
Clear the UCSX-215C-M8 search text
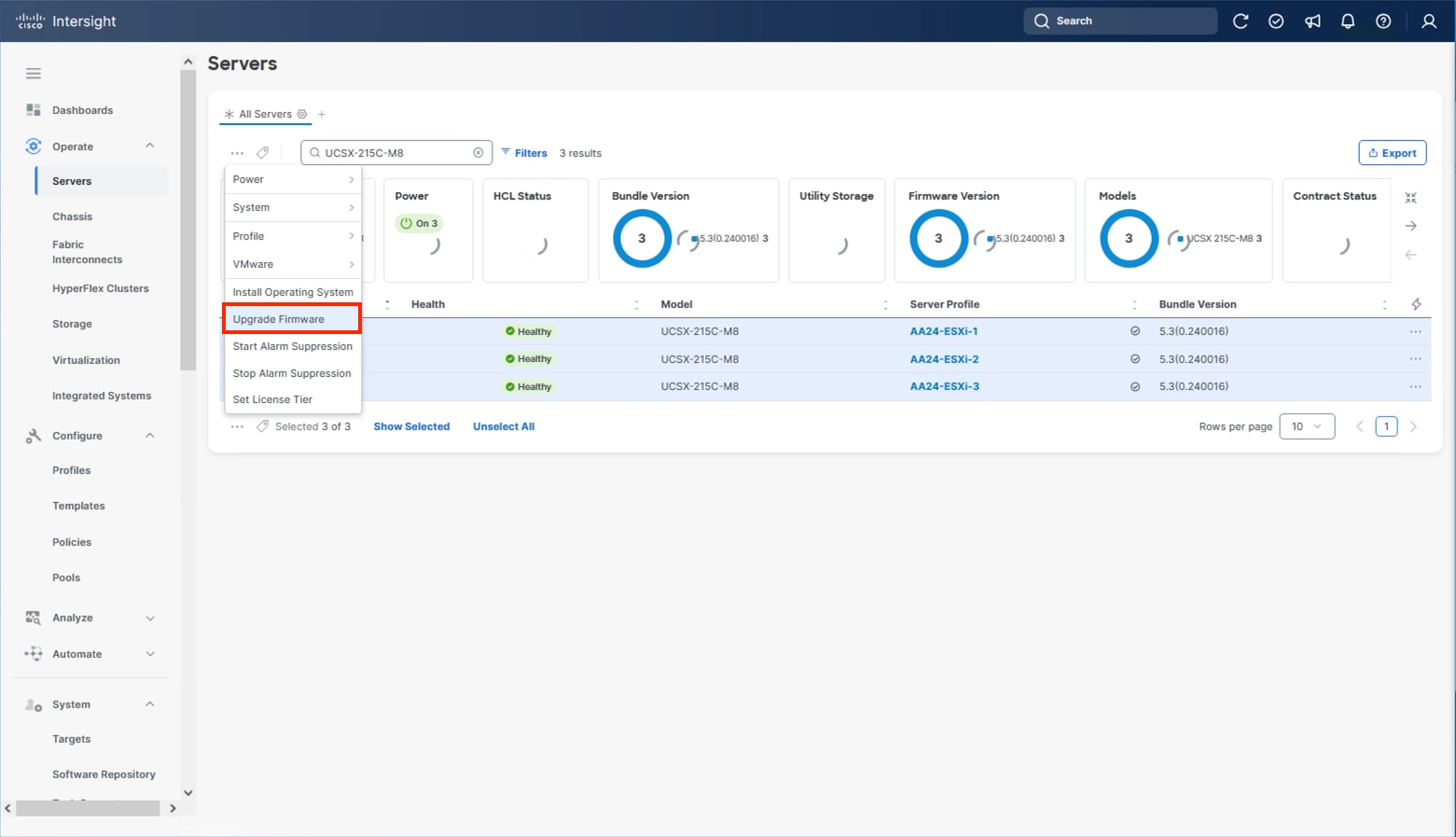pyautogui.click(x=478, y=153)
